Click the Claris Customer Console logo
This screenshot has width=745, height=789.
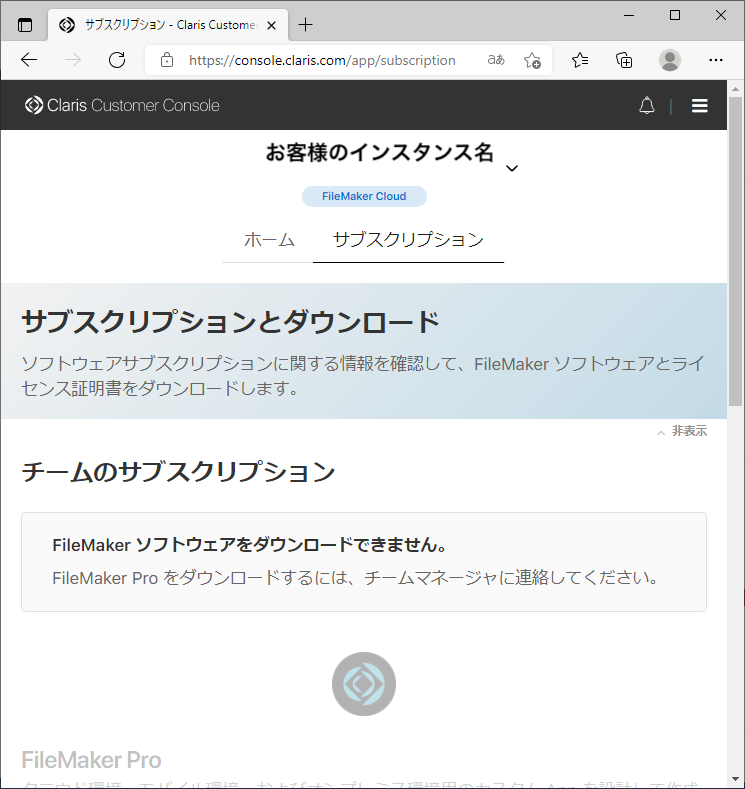122,105
